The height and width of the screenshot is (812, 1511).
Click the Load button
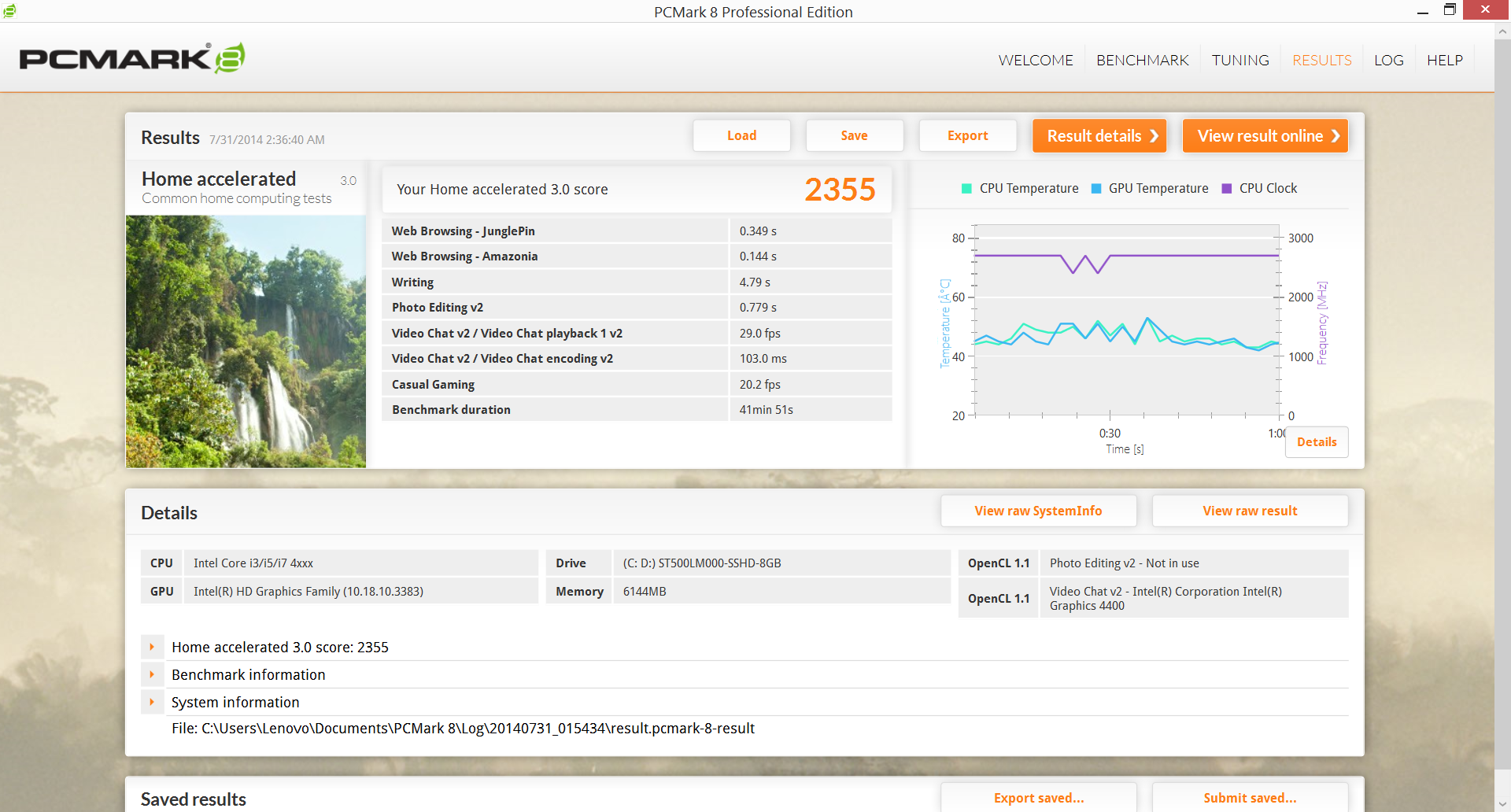(x=741, y=135)
